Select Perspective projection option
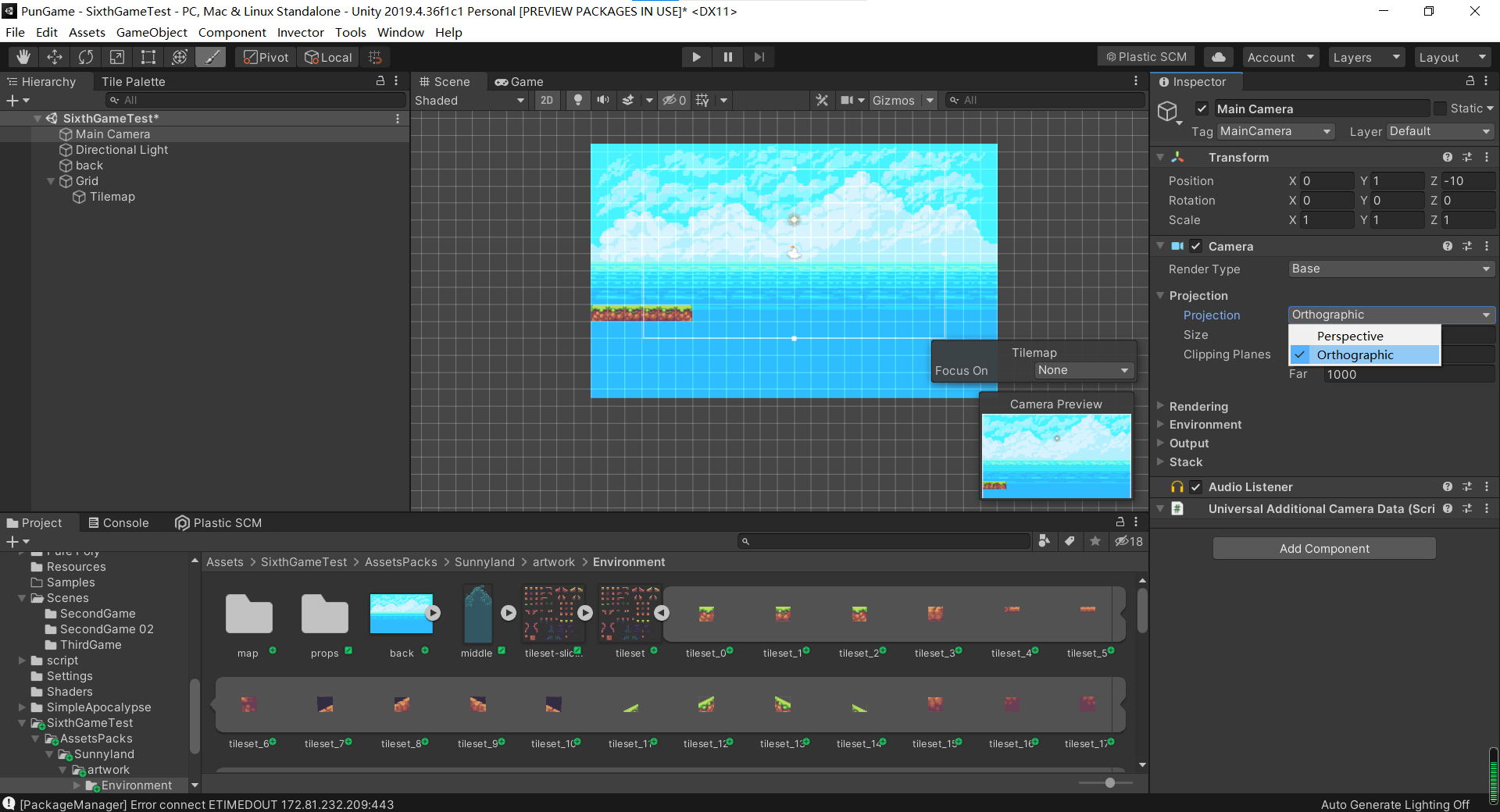The image size is (1500, 812). pyautogui.click(x=1364, y=336)
